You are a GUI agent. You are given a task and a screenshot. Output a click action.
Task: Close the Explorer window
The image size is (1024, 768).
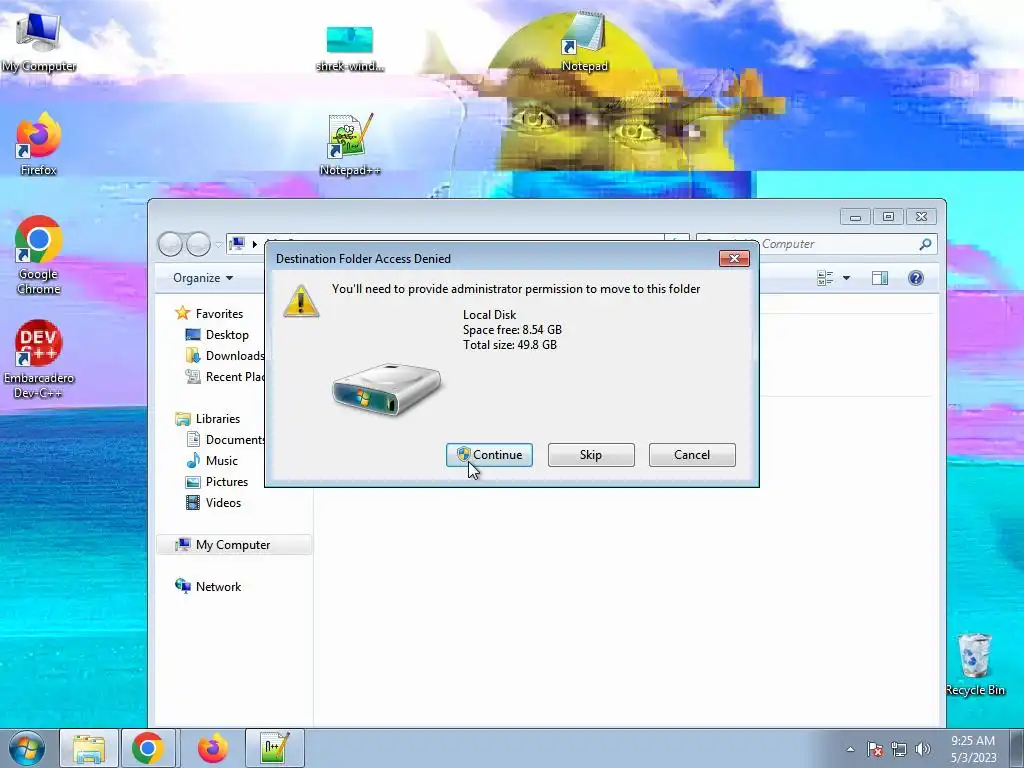(921, 217)
